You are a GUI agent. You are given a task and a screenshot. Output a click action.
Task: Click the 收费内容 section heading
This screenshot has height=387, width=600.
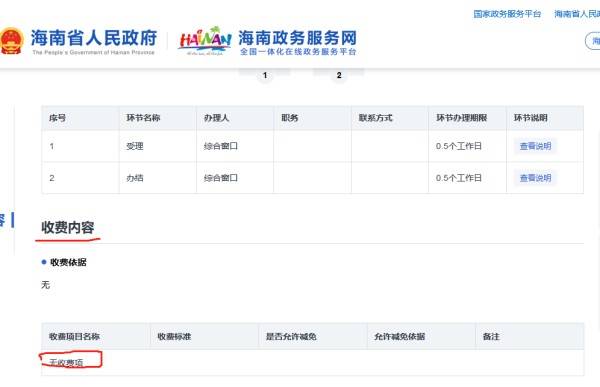(x=68, y=227)
